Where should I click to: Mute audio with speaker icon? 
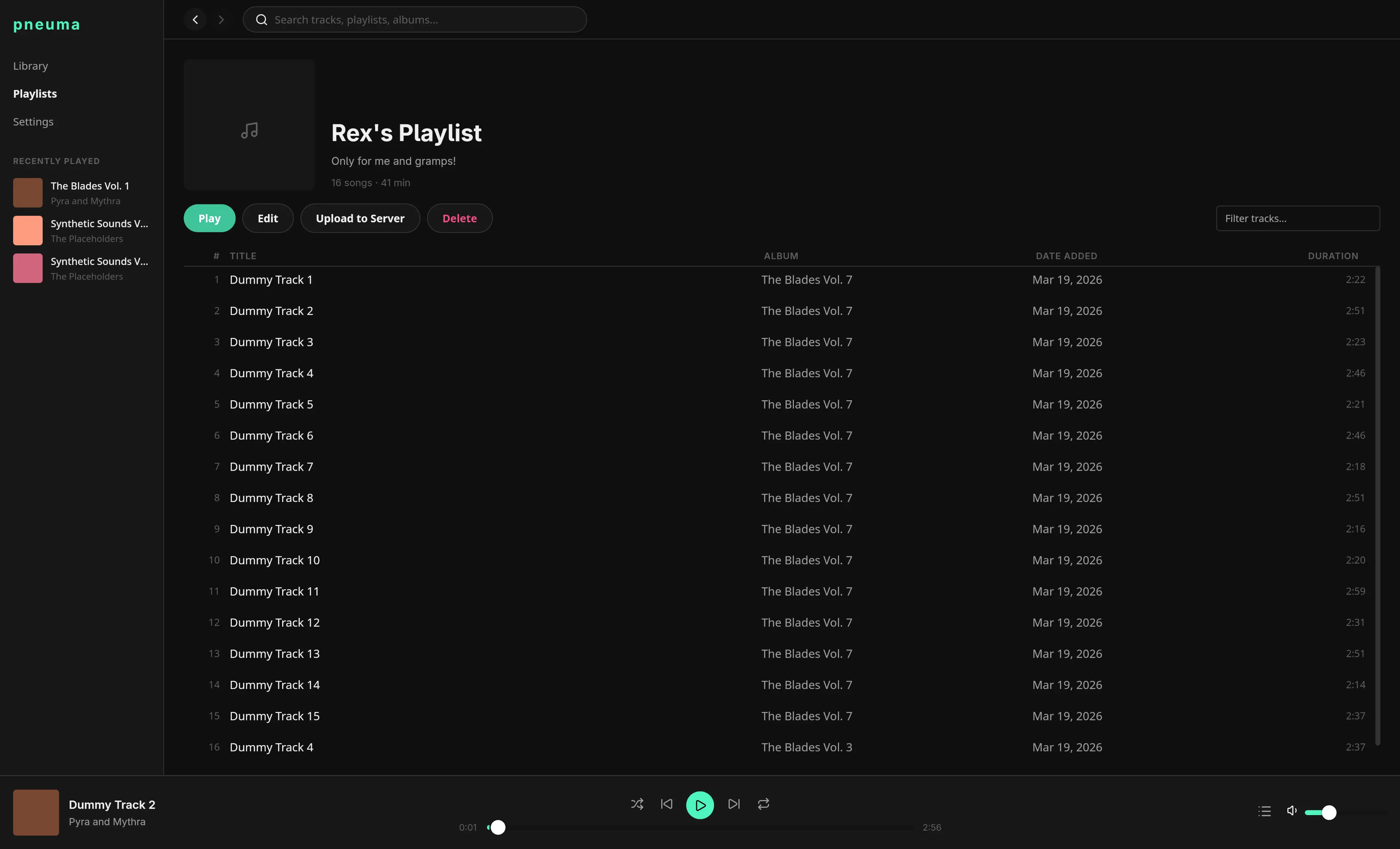point(1291,811)
